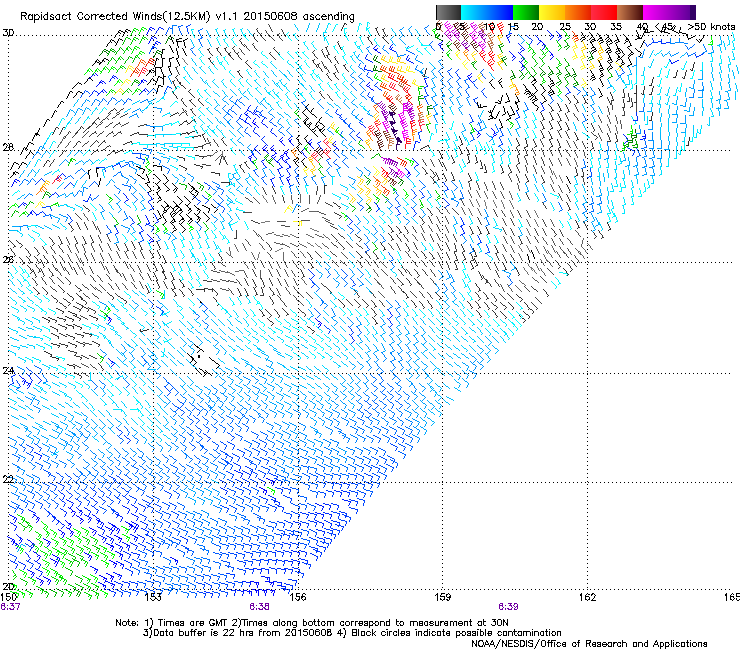
Task: Click the gray segment of the wind-speed color bar
Action: click(x=448, y=12)
